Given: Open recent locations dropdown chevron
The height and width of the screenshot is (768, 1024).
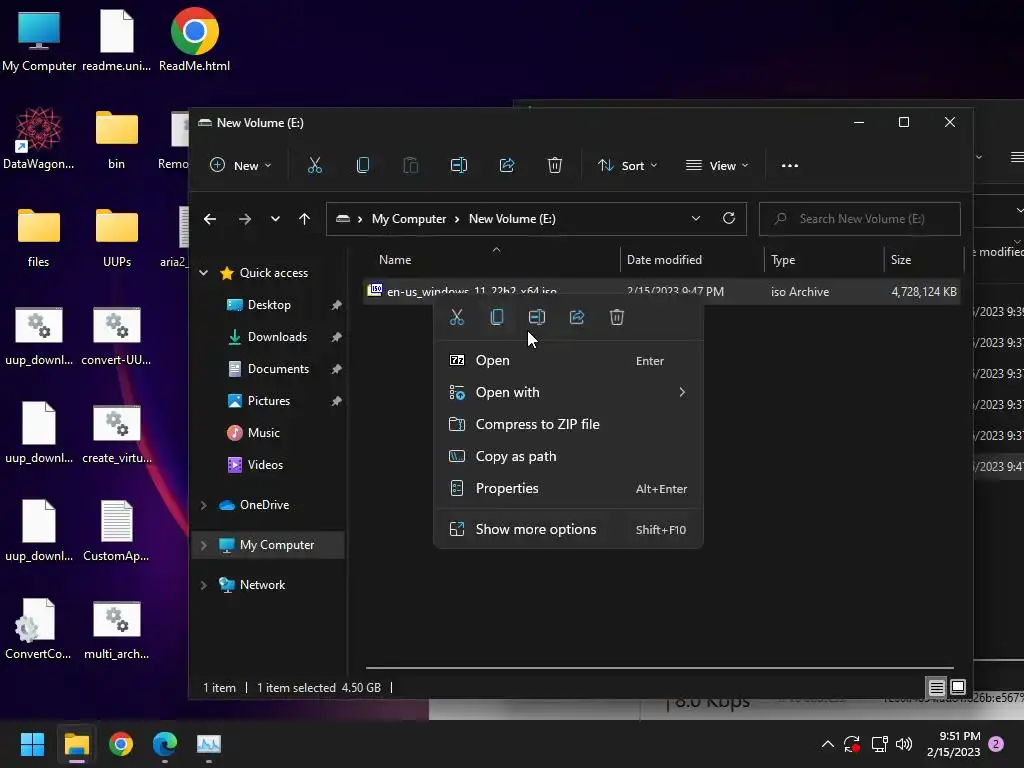Looking at the screenshot, I should (275, 219).
